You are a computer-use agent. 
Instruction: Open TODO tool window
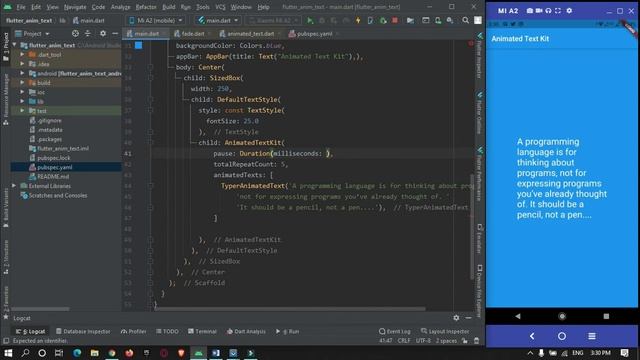pos(167,331)
